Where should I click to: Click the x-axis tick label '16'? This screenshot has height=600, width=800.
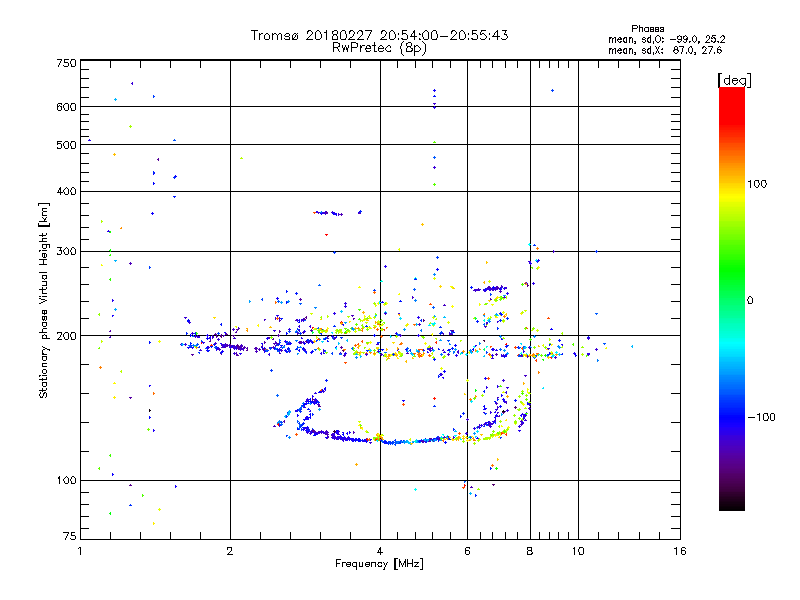(x=680, y=551)
